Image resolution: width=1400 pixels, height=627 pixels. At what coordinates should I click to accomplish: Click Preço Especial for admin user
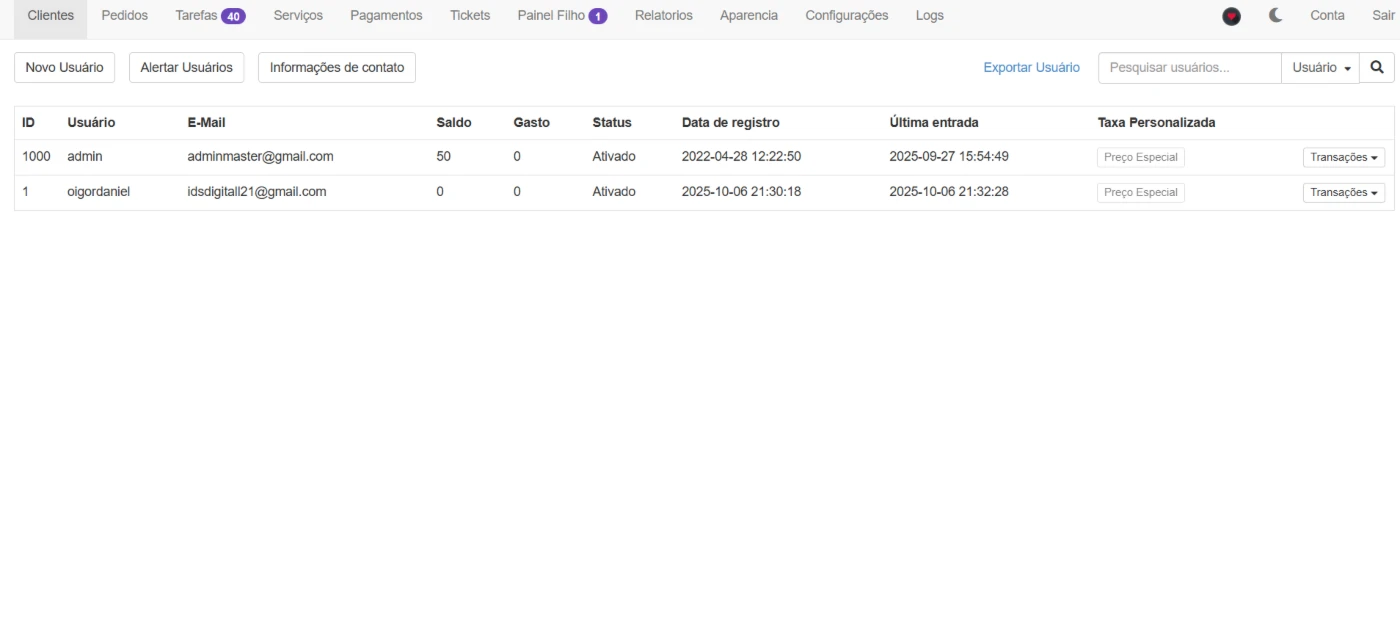point(1140,157)
